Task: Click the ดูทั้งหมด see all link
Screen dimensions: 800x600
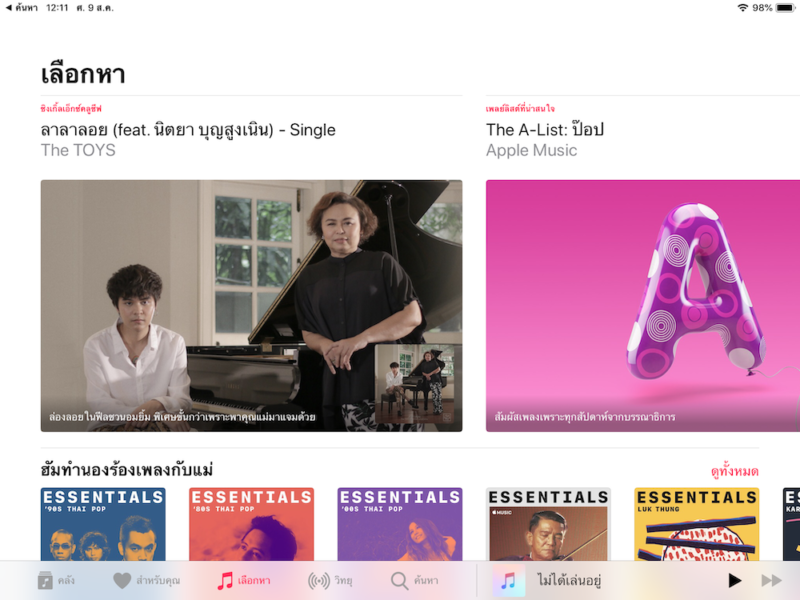Action: point(735,471)
